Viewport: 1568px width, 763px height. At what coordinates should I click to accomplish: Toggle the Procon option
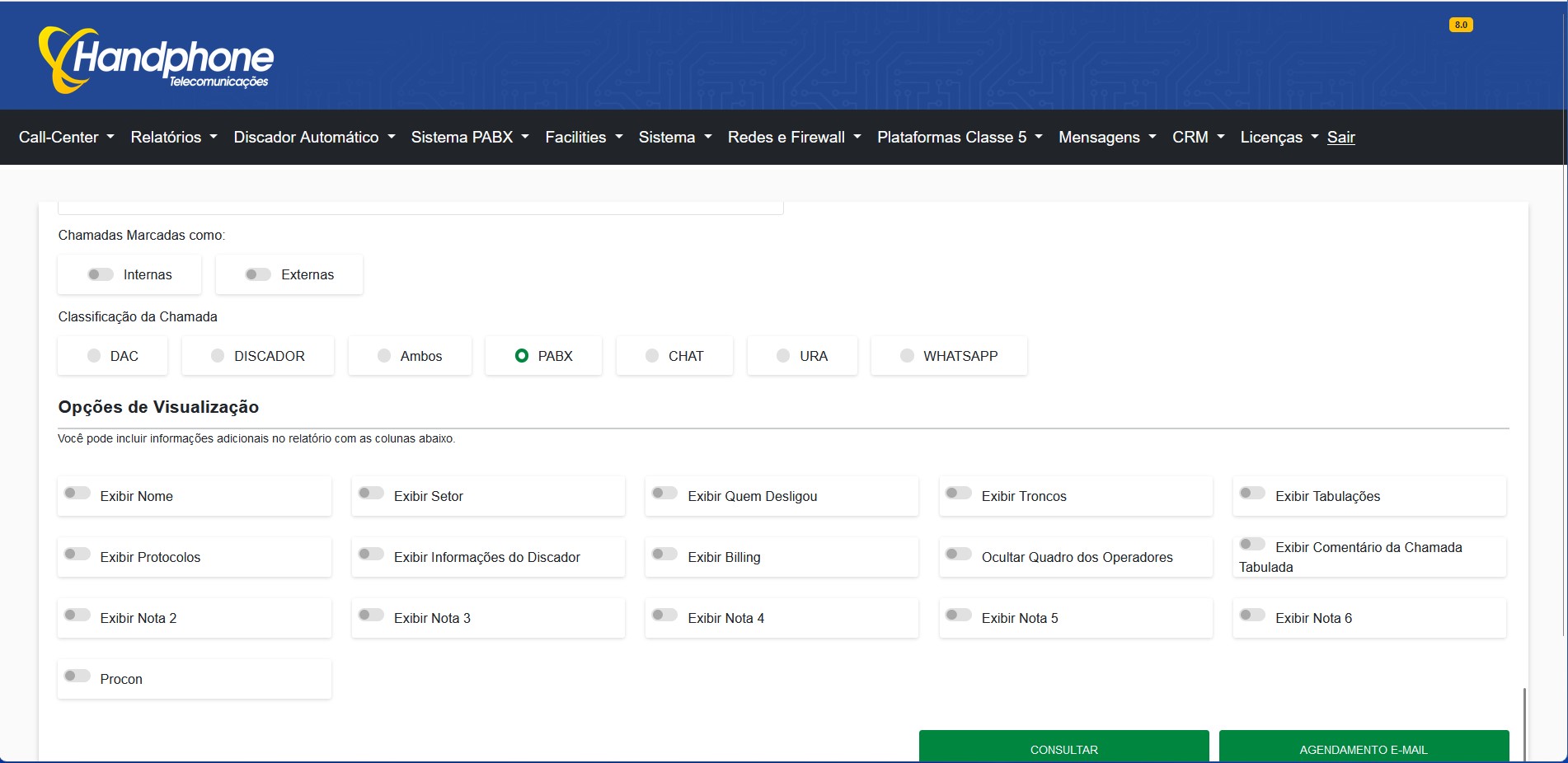point(77,676)
